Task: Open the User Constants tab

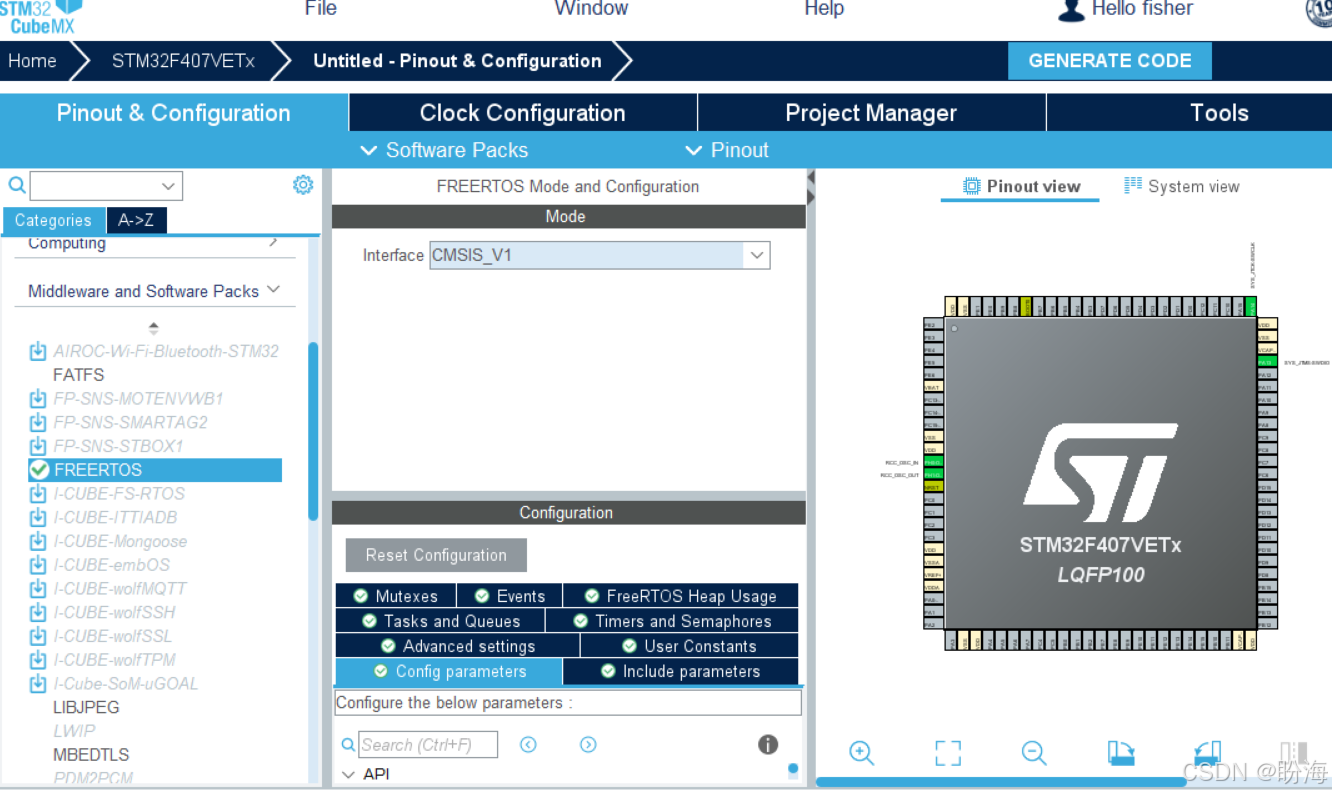Action: click(689, 646)
